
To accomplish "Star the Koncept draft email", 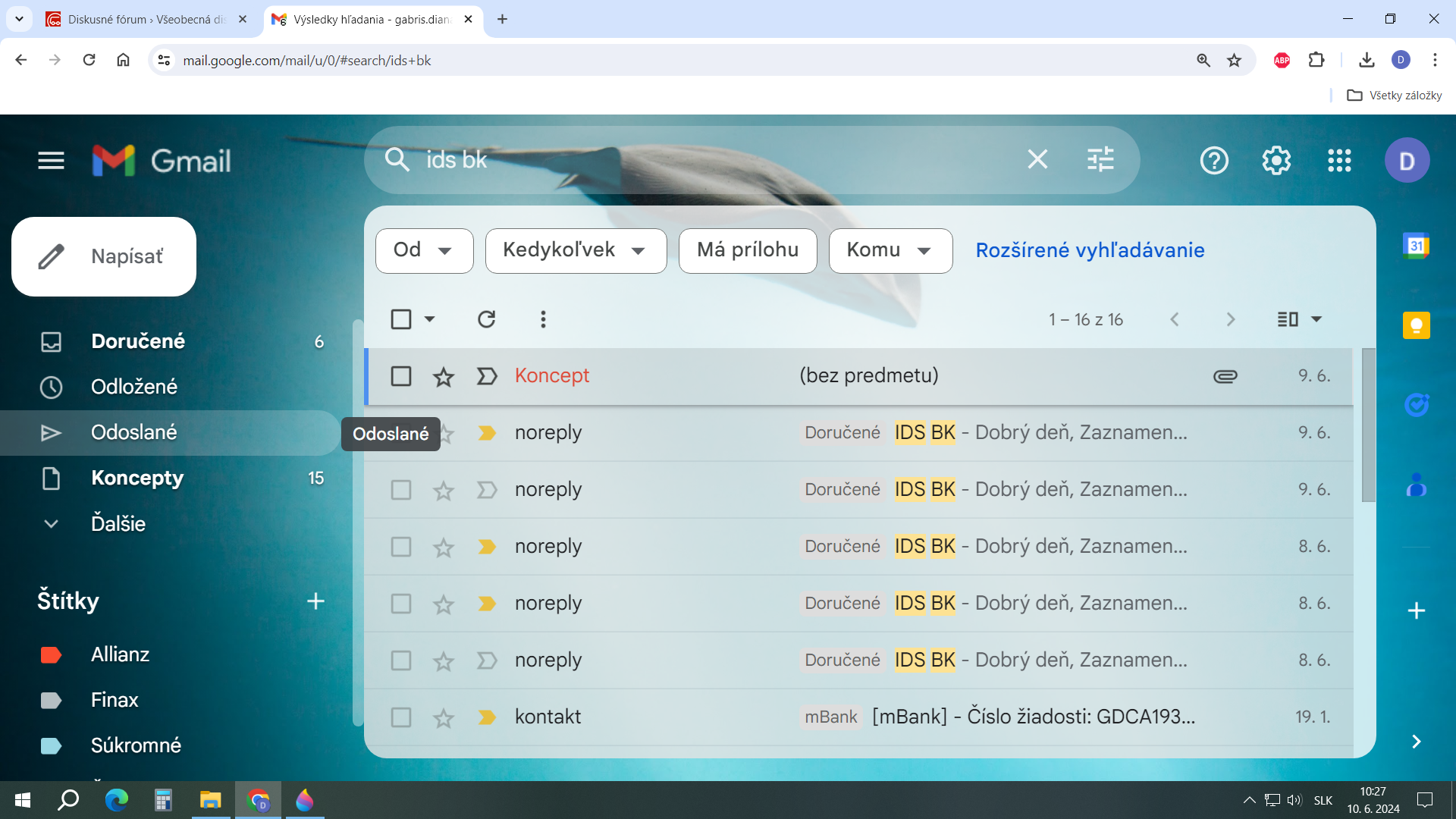I will point(444,376).
